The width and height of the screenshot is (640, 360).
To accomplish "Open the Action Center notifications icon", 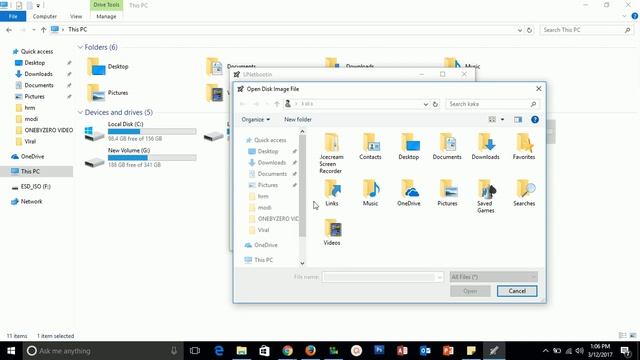I will (x=625, y=351).
